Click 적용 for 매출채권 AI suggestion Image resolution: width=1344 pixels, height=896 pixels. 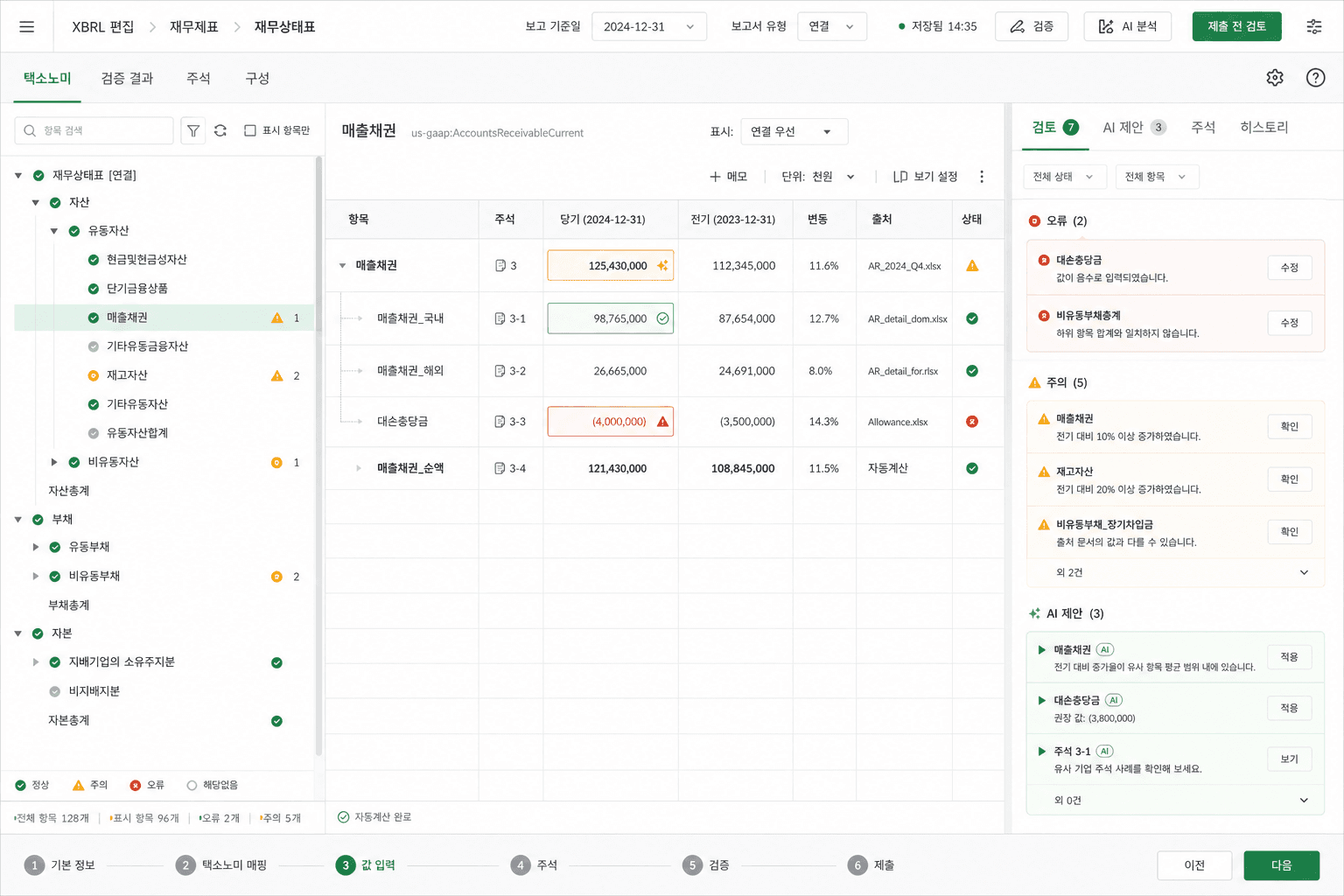1289,657
